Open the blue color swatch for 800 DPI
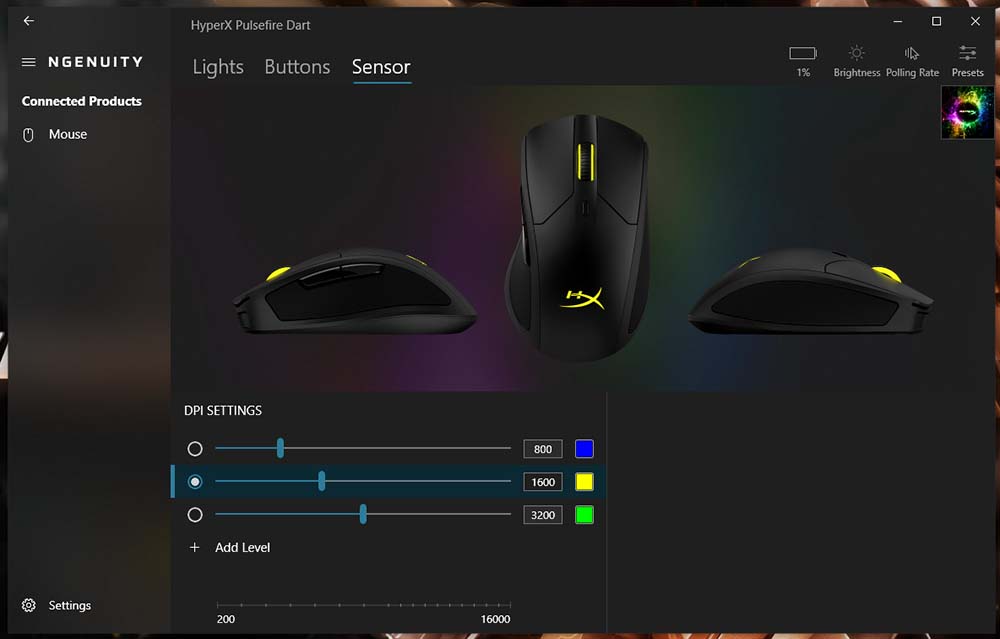Screen dimensions: 1000x639 [x=584, y=449]
